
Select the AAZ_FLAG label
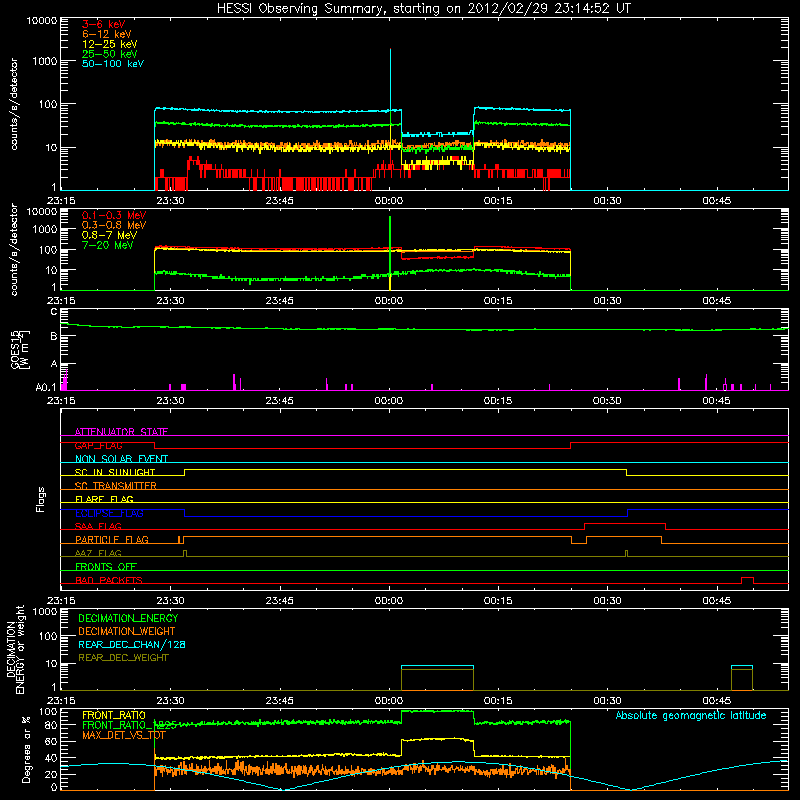point(98,553)
